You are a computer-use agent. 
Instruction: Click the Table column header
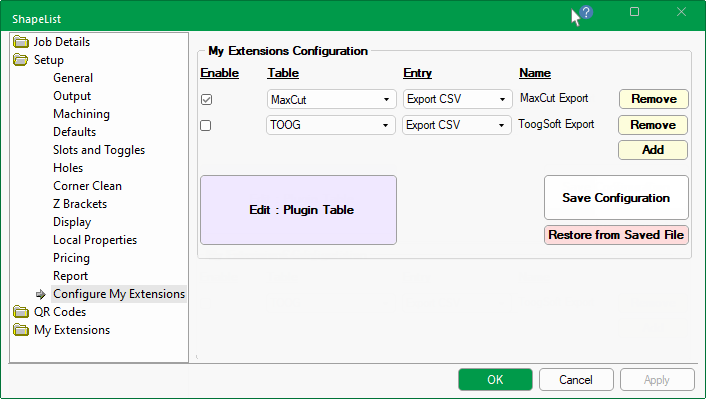click(283, 73)
